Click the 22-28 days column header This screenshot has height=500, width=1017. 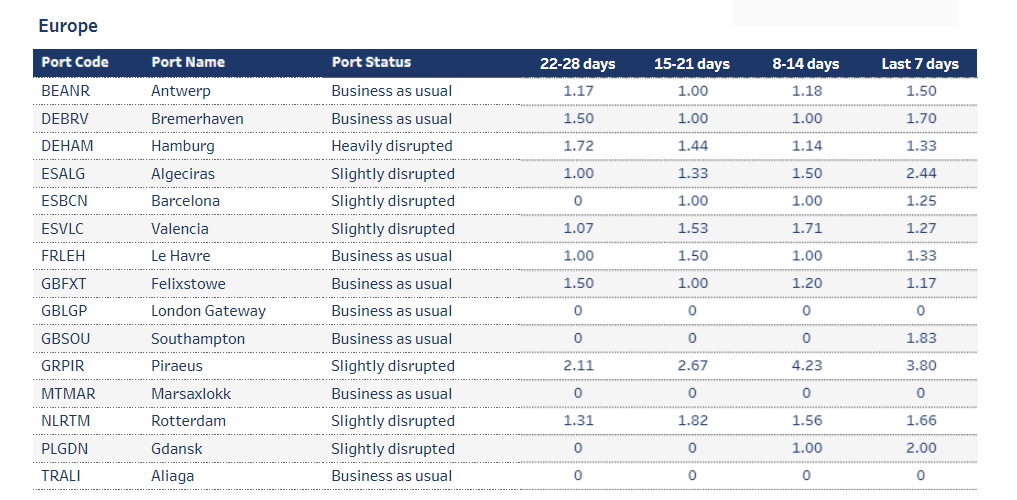tap(577, 64)
